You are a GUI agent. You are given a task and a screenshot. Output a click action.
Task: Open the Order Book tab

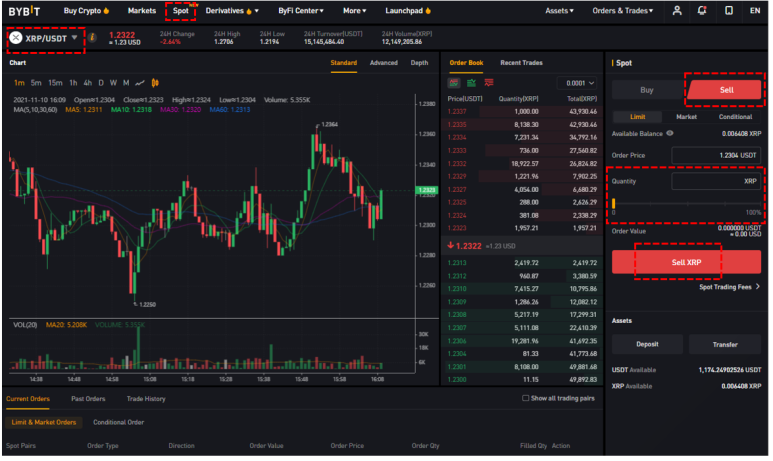tap(468, 63)
